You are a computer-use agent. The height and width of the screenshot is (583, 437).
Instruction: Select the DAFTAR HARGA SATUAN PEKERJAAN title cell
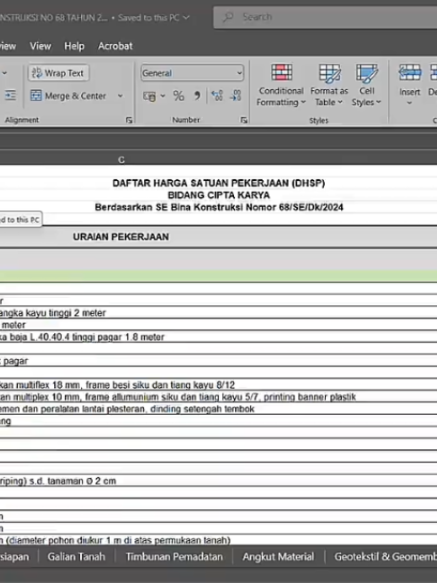pos(219,183)
